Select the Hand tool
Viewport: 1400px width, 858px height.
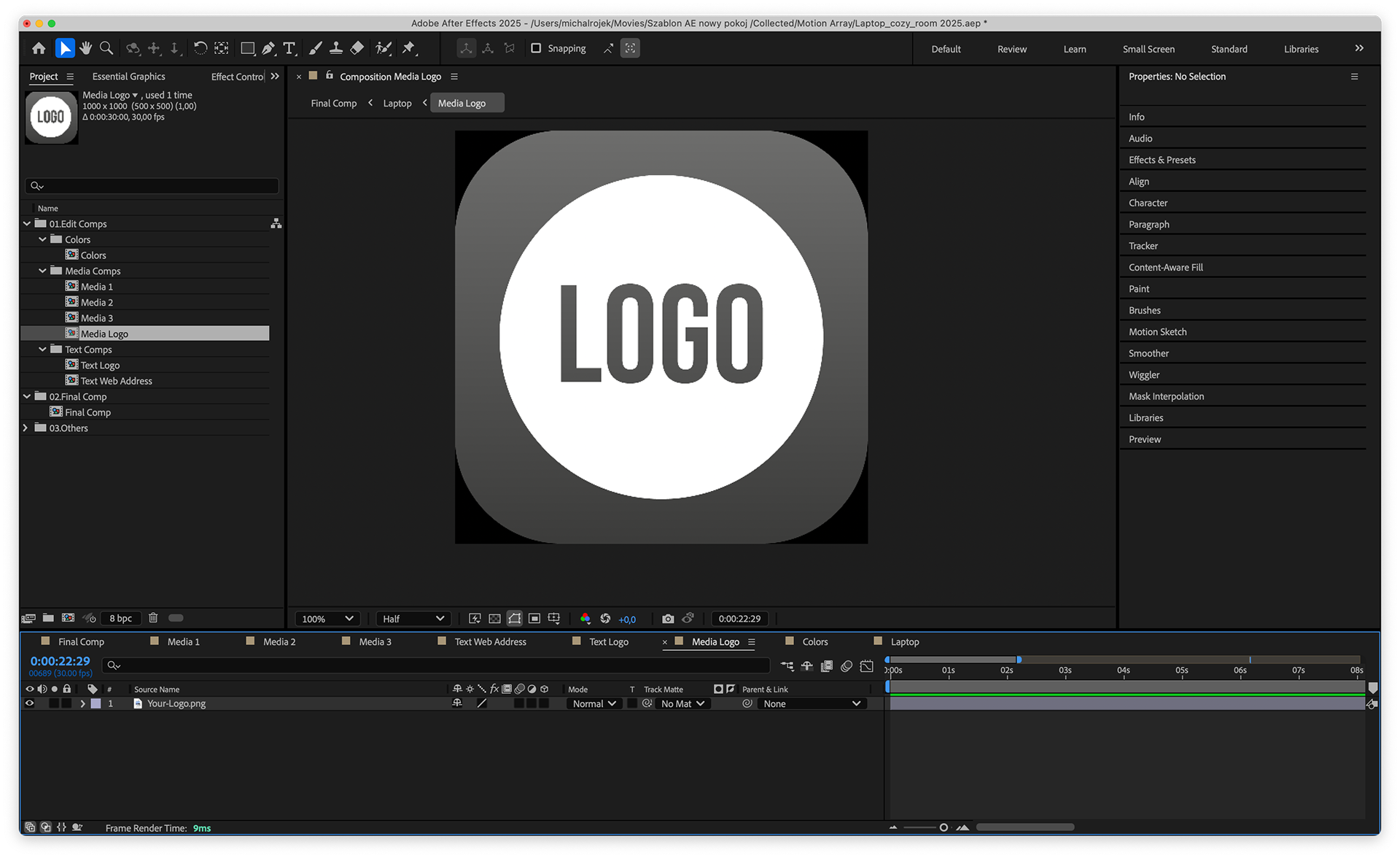(86, 48)
